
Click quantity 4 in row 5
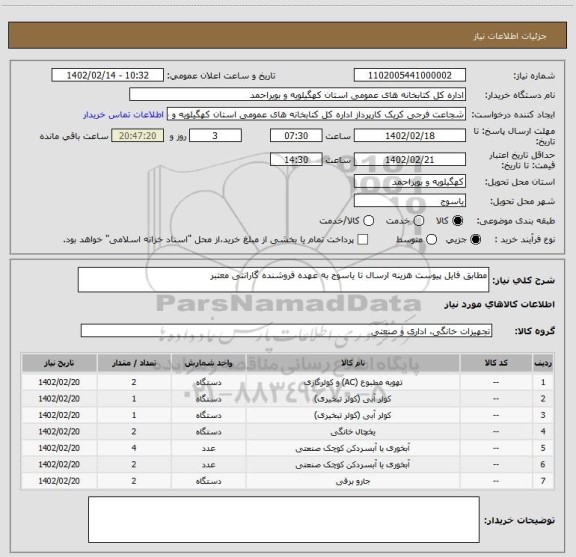click(x=134, y=448)
